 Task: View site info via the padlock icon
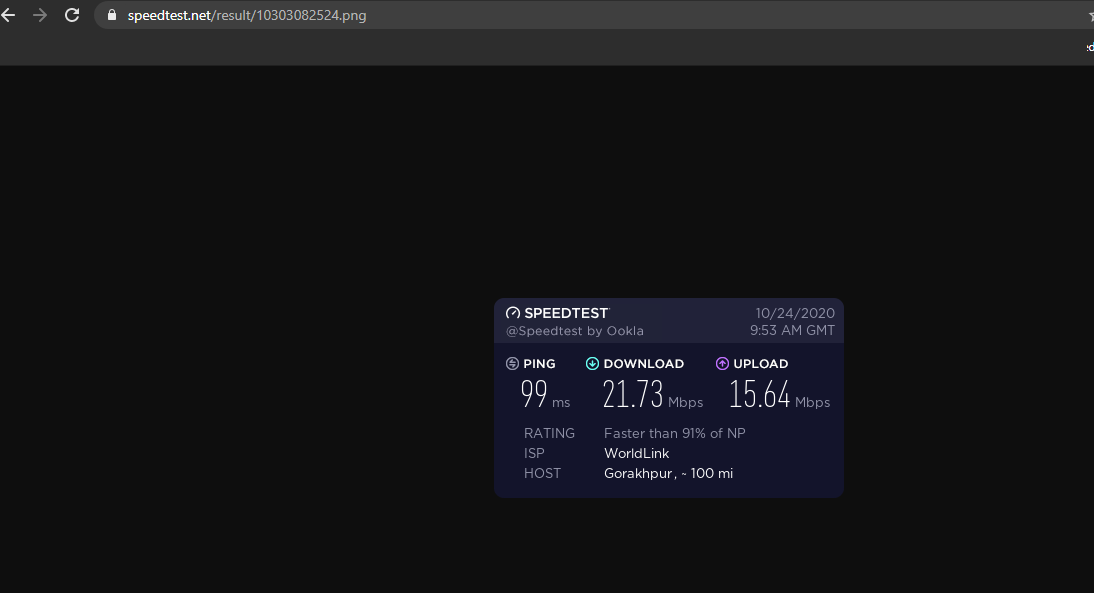click(112, 15)
